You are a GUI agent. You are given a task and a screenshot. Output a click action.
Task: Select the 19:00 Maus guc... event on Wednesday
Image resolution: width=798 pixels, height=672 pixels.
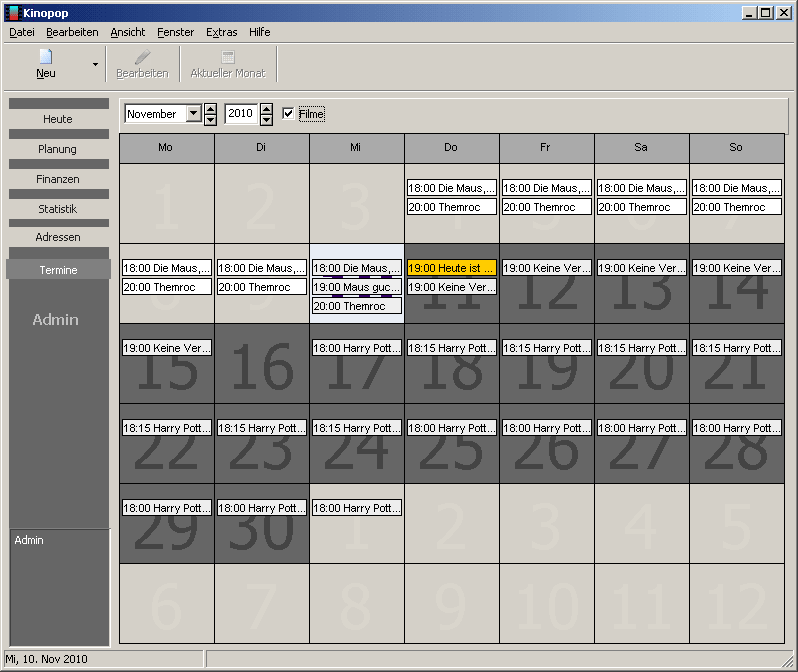356,287
